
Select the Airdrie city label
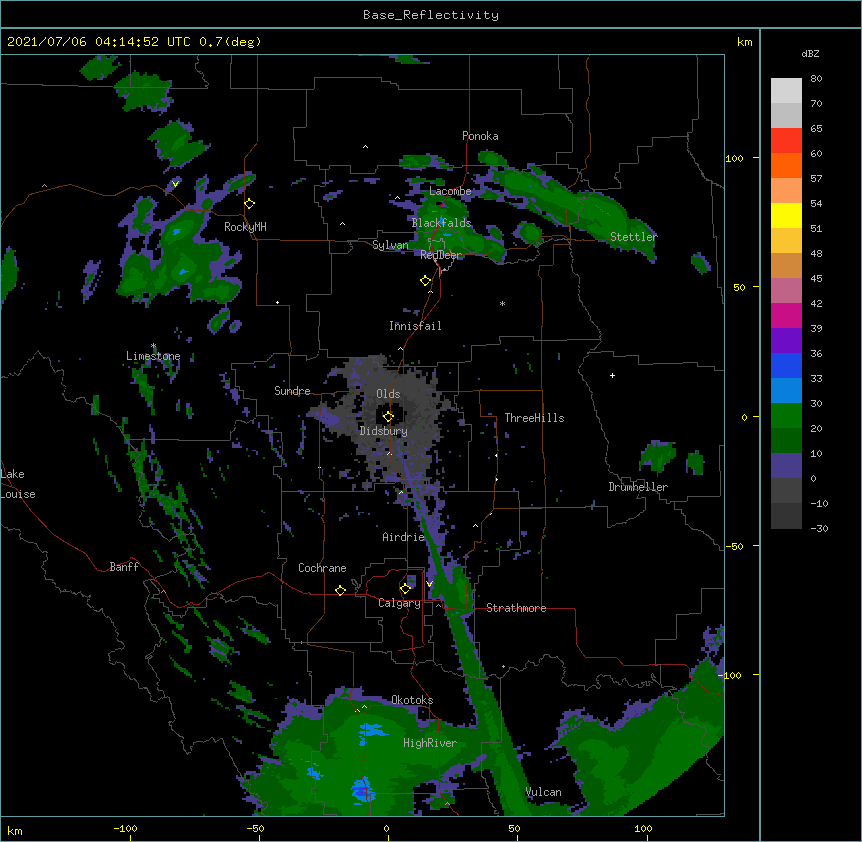pyautogui.click(x=404, y=537)
